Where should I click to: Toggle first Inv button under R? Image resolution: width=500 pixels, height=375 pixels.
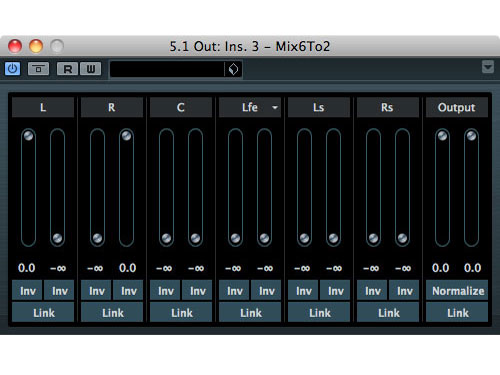[x=96, y=291]
